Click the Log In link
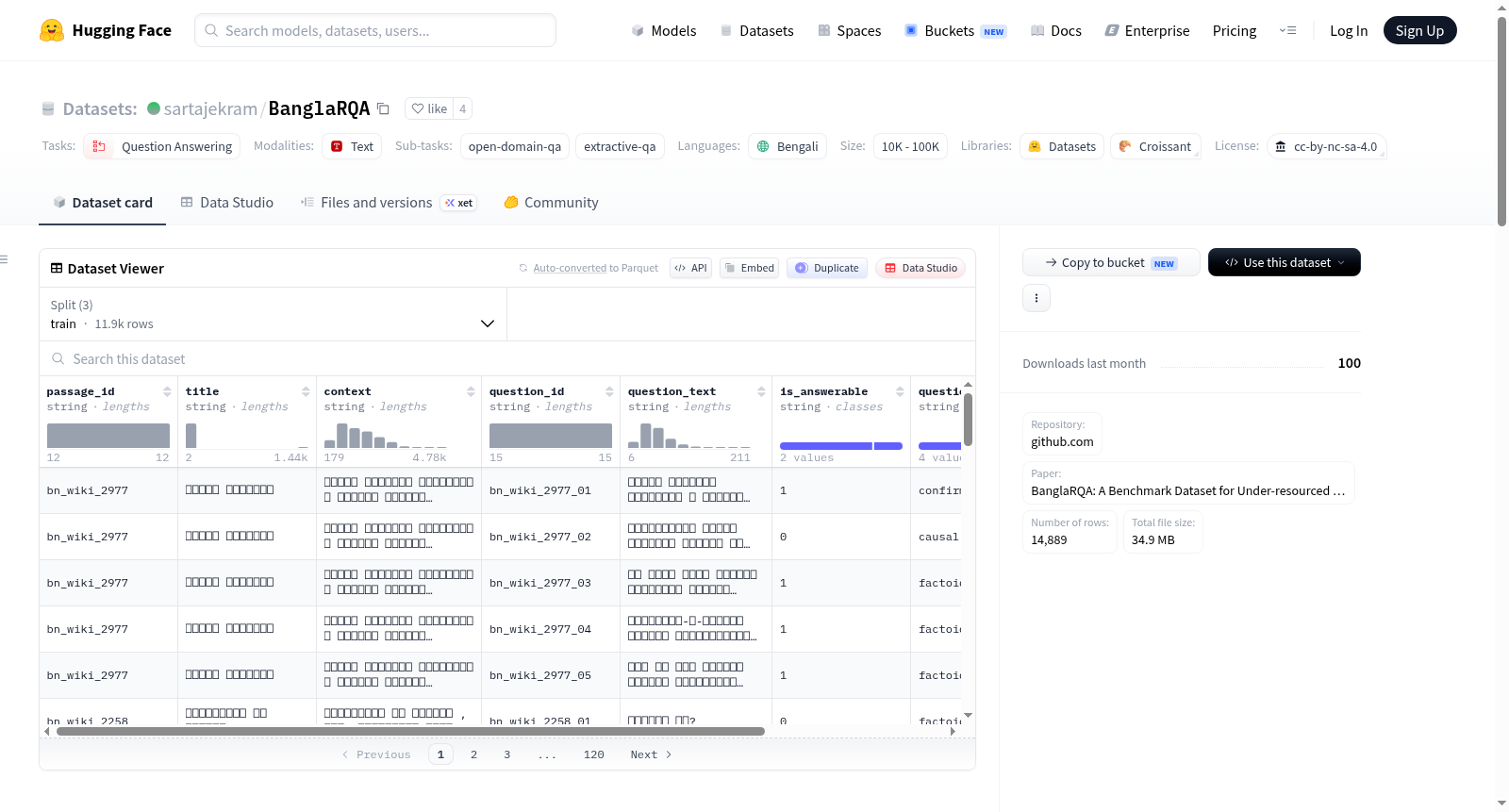 point(1349,30)
